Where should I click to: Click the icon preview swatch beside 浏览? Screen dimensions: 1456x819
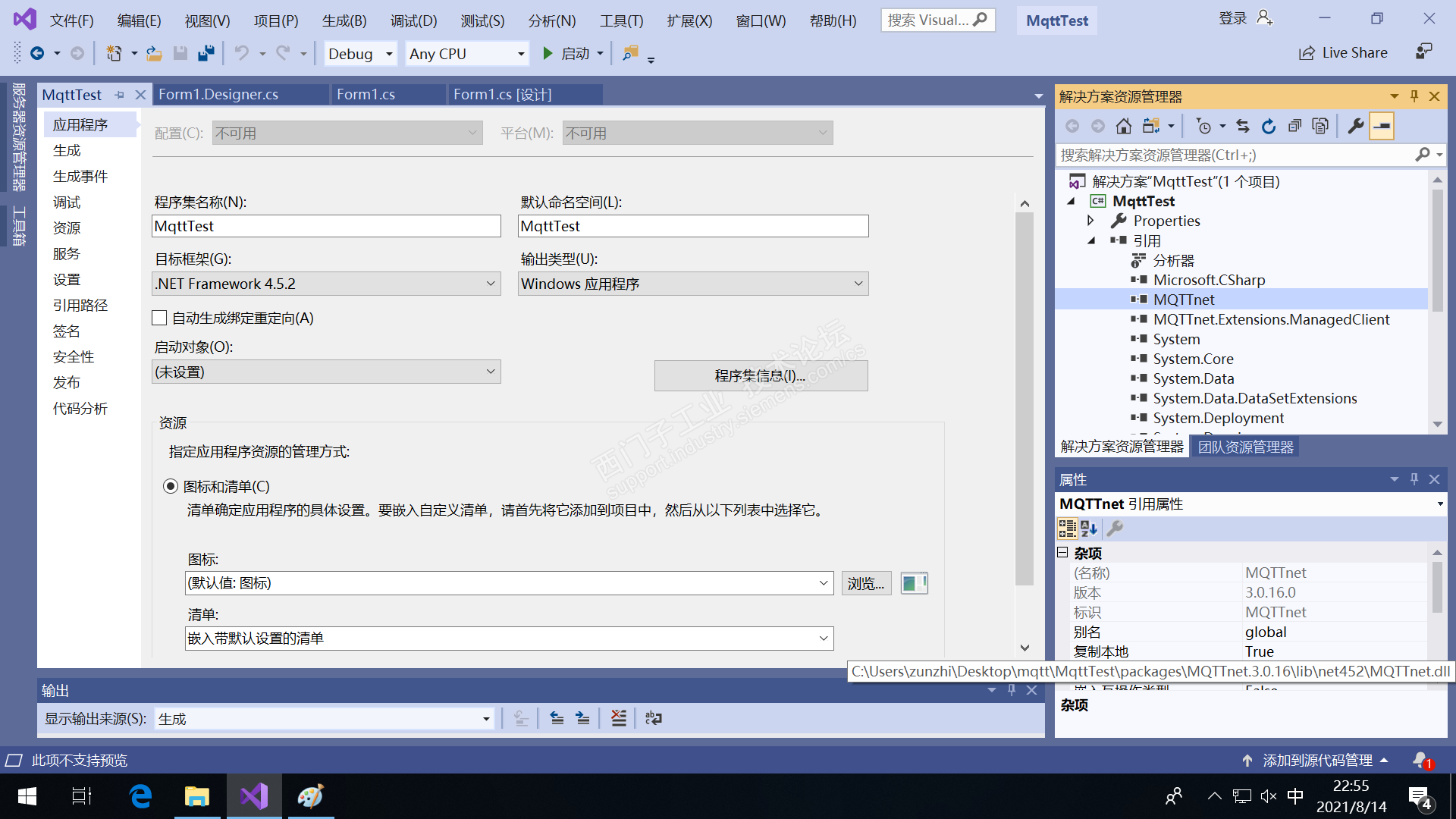pyautogui.click(x=914, y=583)
